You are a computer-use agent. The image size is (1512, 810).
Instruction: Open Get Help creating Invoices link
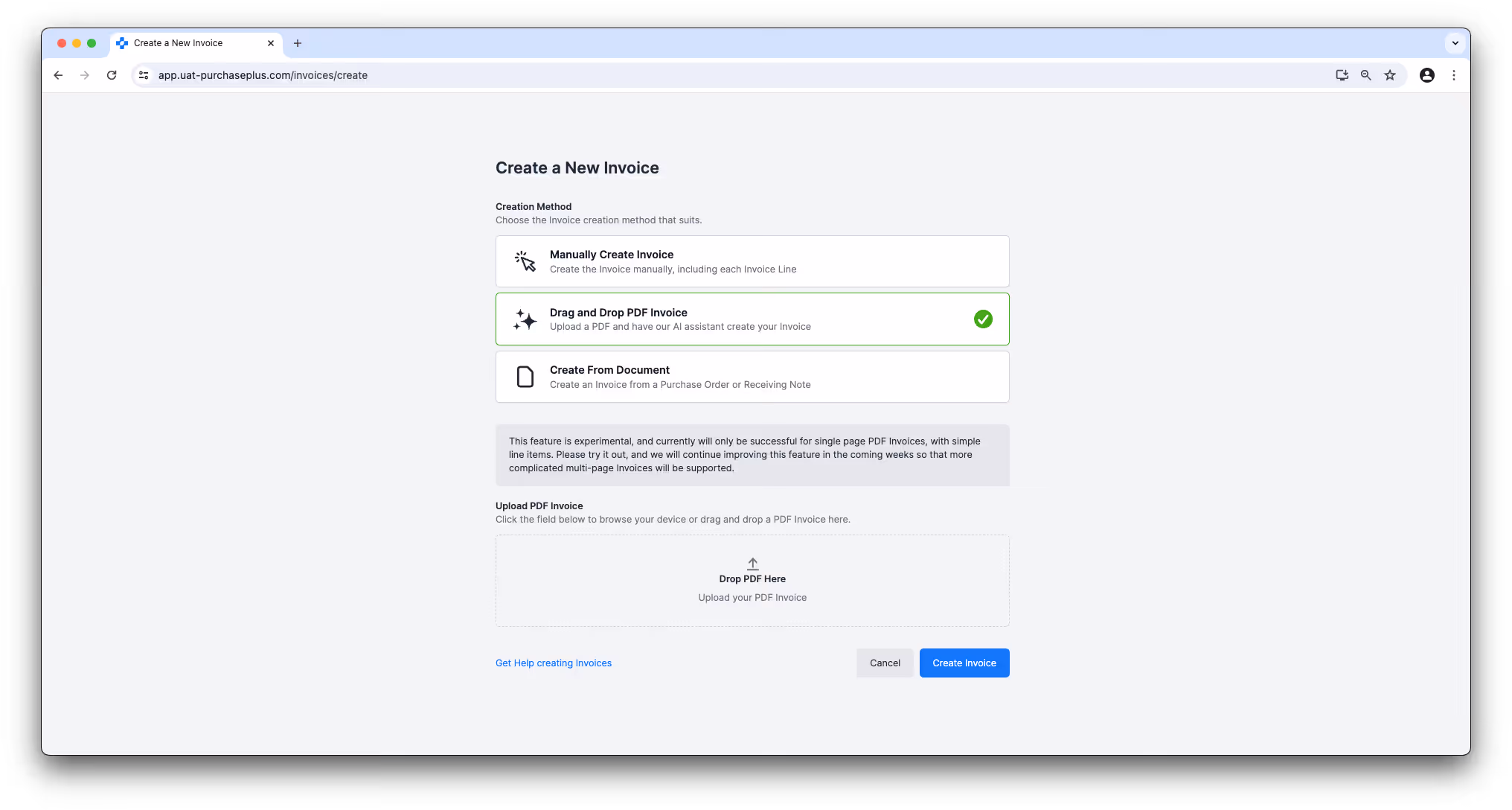[x=554, y=663]
